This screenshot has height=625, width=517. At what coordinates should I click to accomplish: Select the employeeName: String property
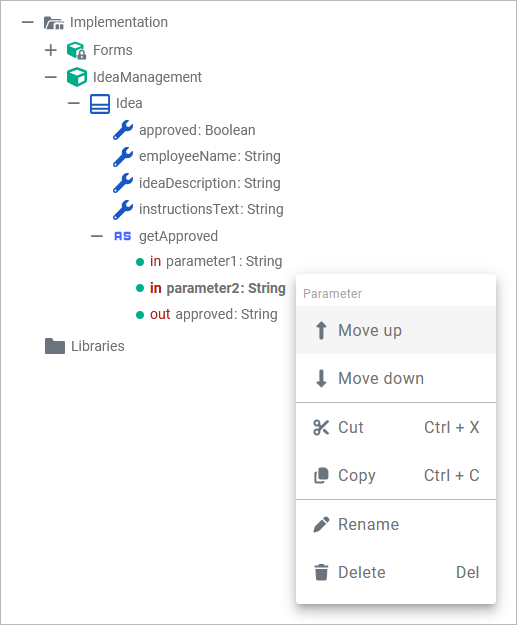point(210,157)
